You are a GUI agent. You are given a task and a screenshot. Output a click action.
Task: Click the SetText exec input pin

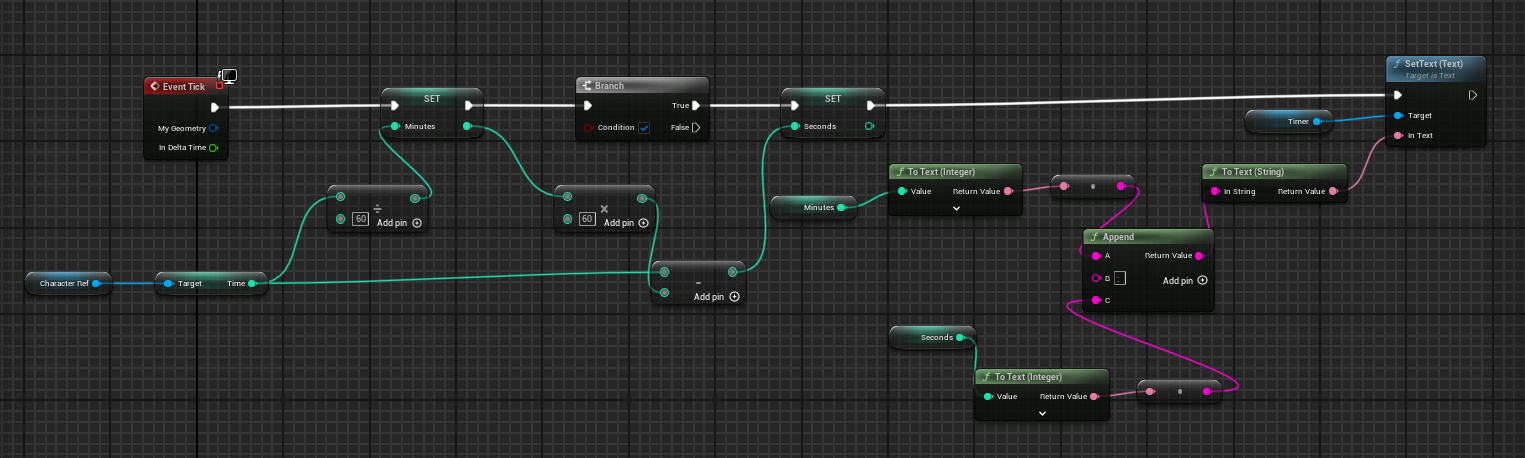pos(1398,95)
